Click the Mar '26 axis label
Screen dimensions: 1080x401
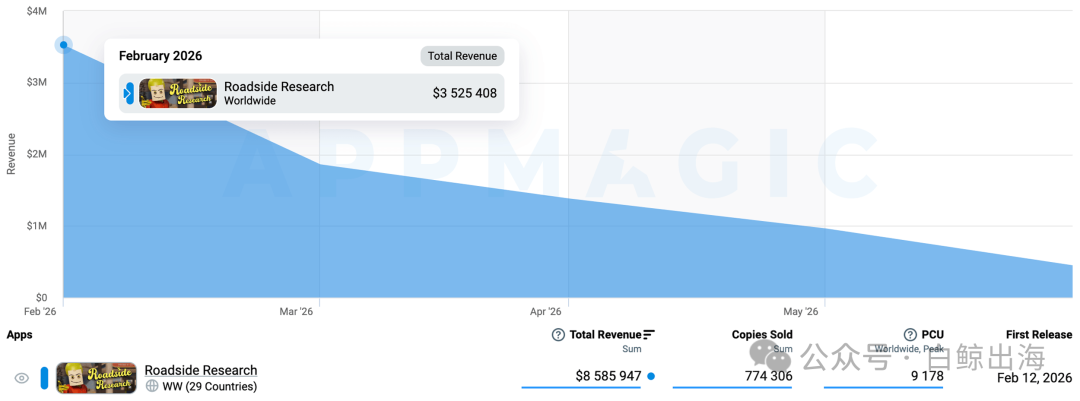(x=296, y=312)
